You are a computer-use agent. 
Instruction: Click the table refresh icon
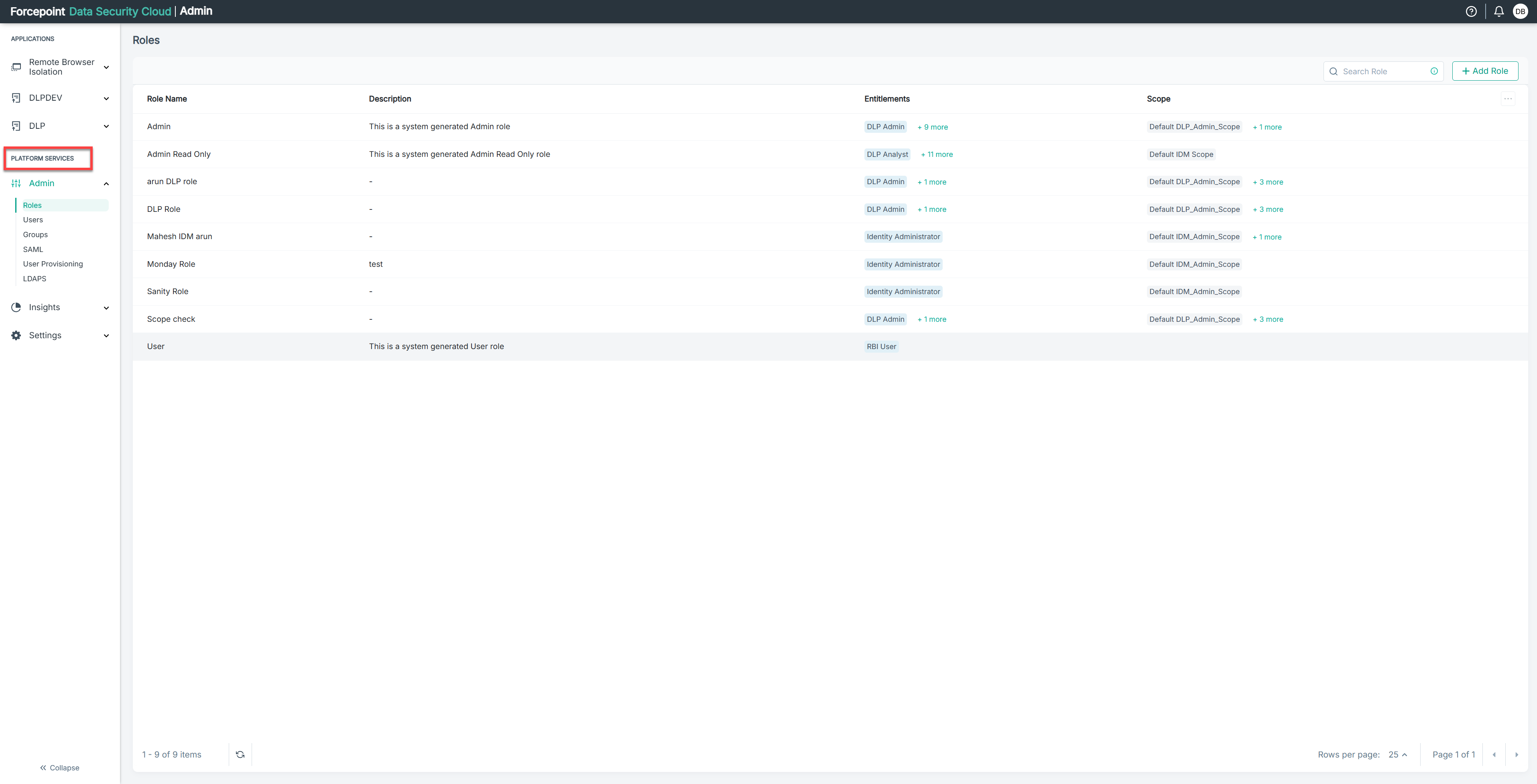coord(240,754)
